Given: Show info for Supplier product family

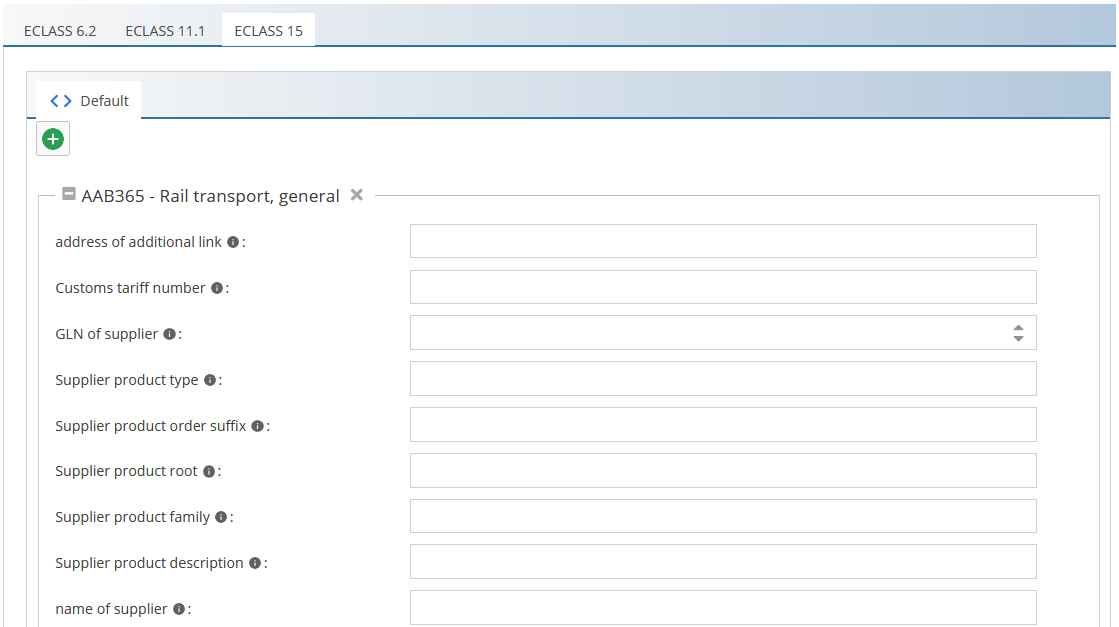Looking at the screenshot, I should pyautogui.click(x=221, y=517).
